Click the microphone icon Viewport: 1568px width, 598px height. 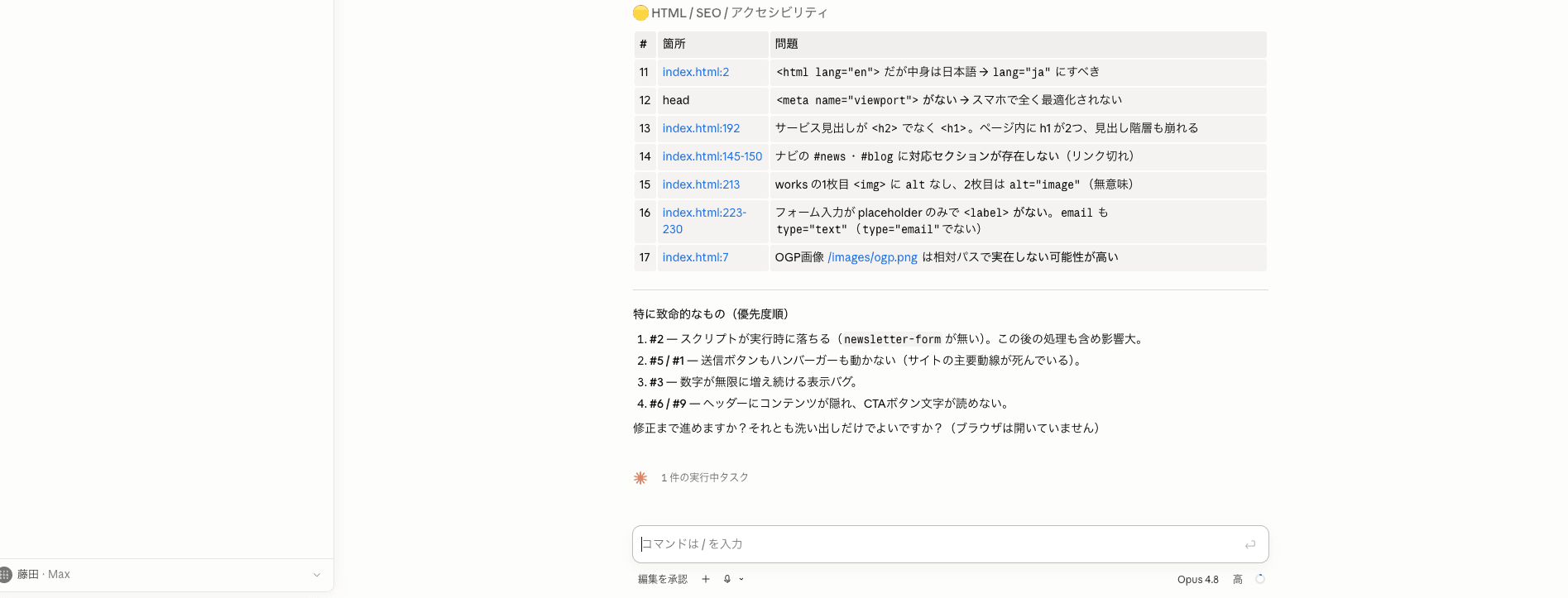tap(727, 579)
